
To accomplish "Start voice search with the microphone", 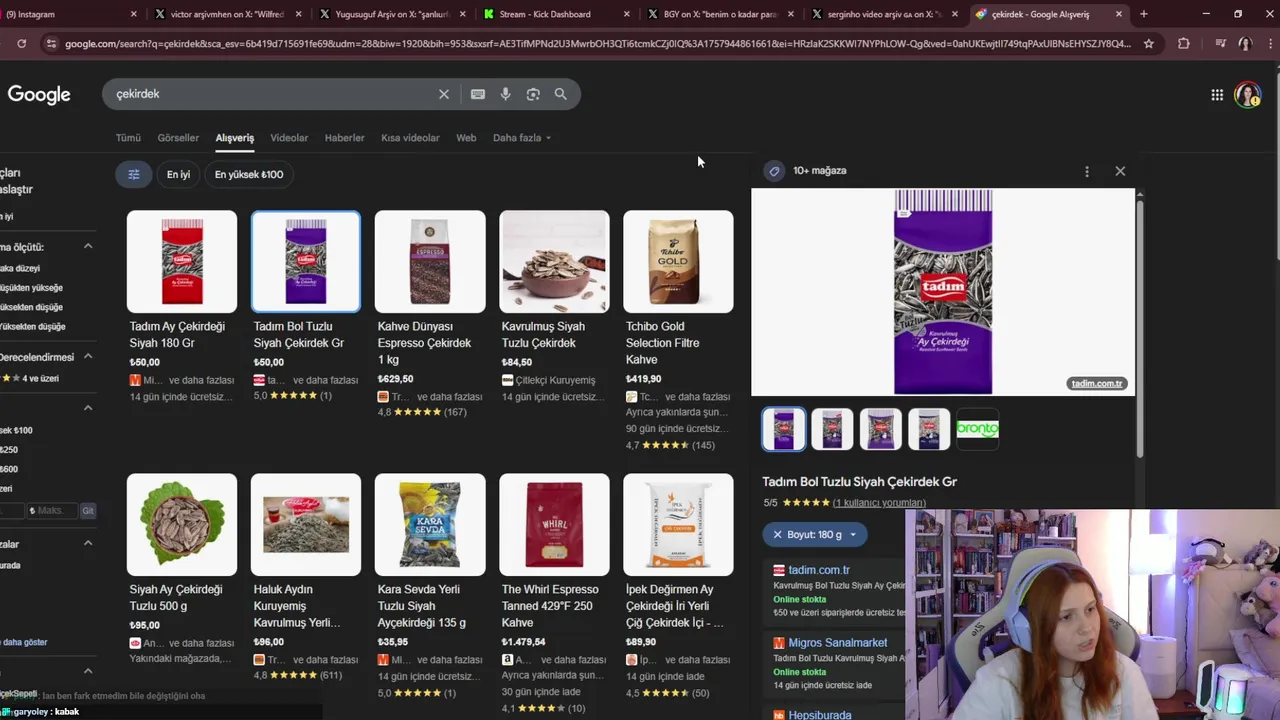I will 505,94.
